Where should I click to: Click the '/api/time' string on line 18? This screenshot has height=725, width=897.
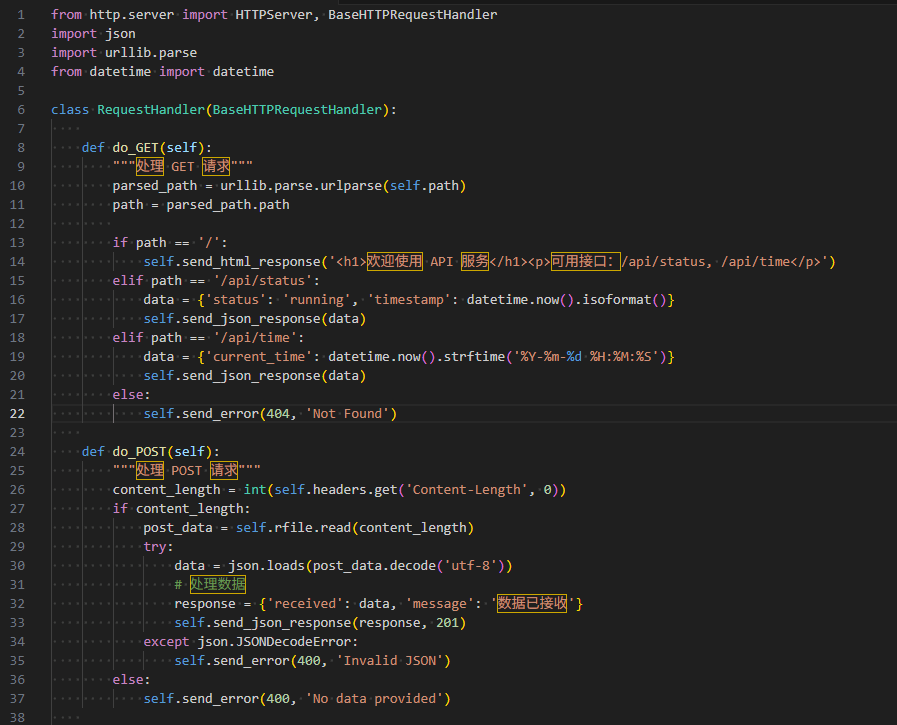(x=259, y=338)
